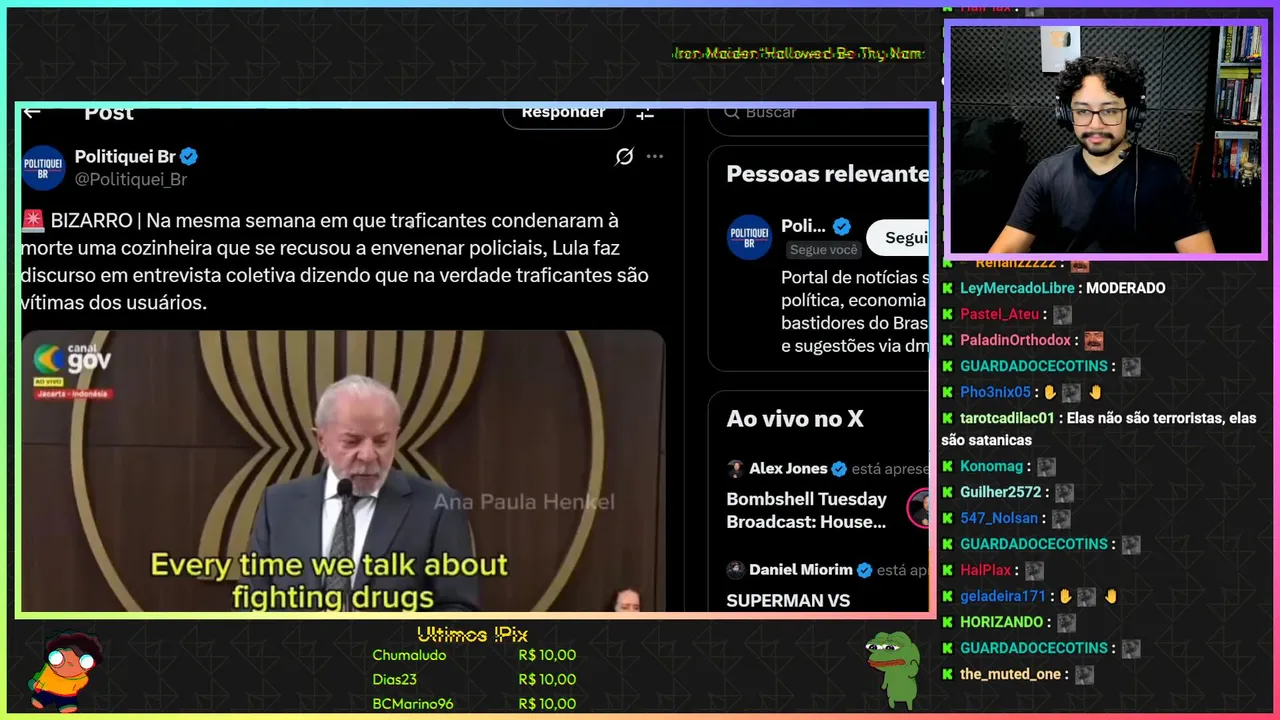Play the Lula speech video
Screen dimensions: 1280x720
coord(343,471)
